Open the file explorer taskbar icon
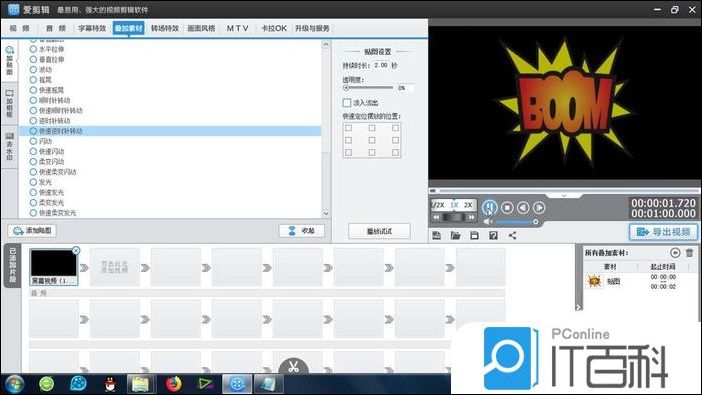Image resolution: width=702 pixels, height=395 pixels. (x=141, y=384)
